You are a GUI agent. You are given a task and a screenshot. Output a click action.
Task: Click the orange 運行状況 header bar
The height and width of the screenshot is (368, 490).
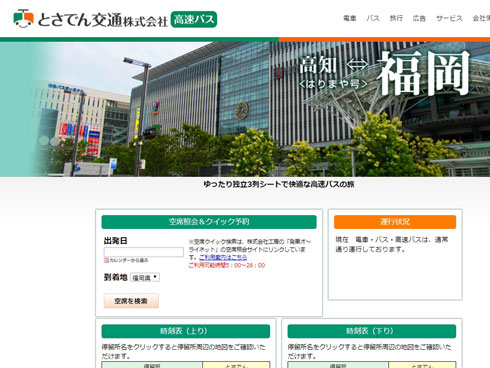(x=395, y=222)
